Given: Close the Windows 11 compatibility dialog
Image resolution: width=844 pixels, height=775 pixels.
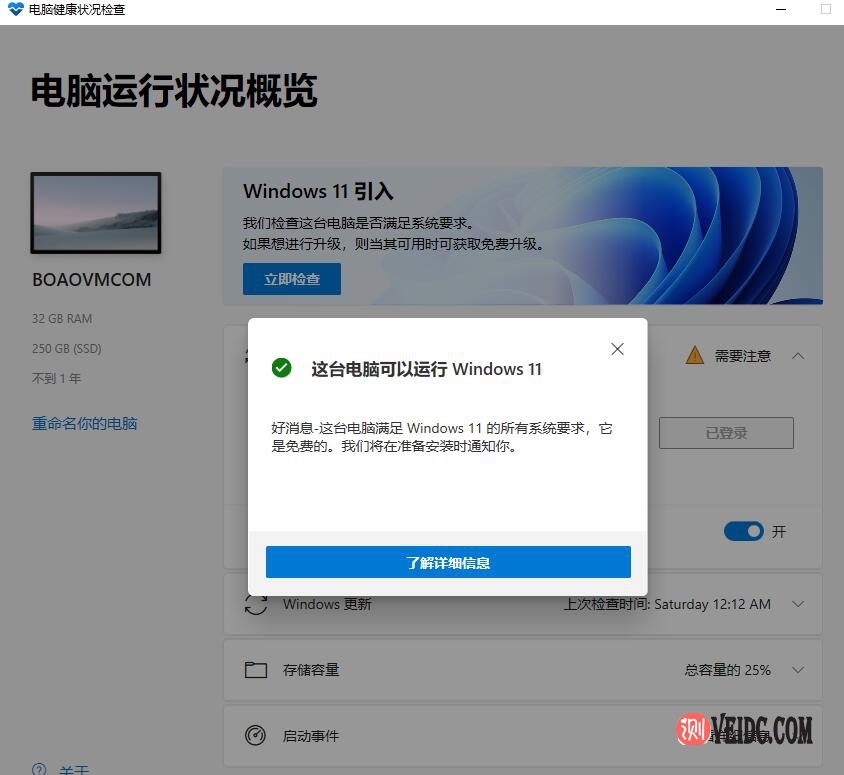Looking at the screenshot, I should click(617, 349).
